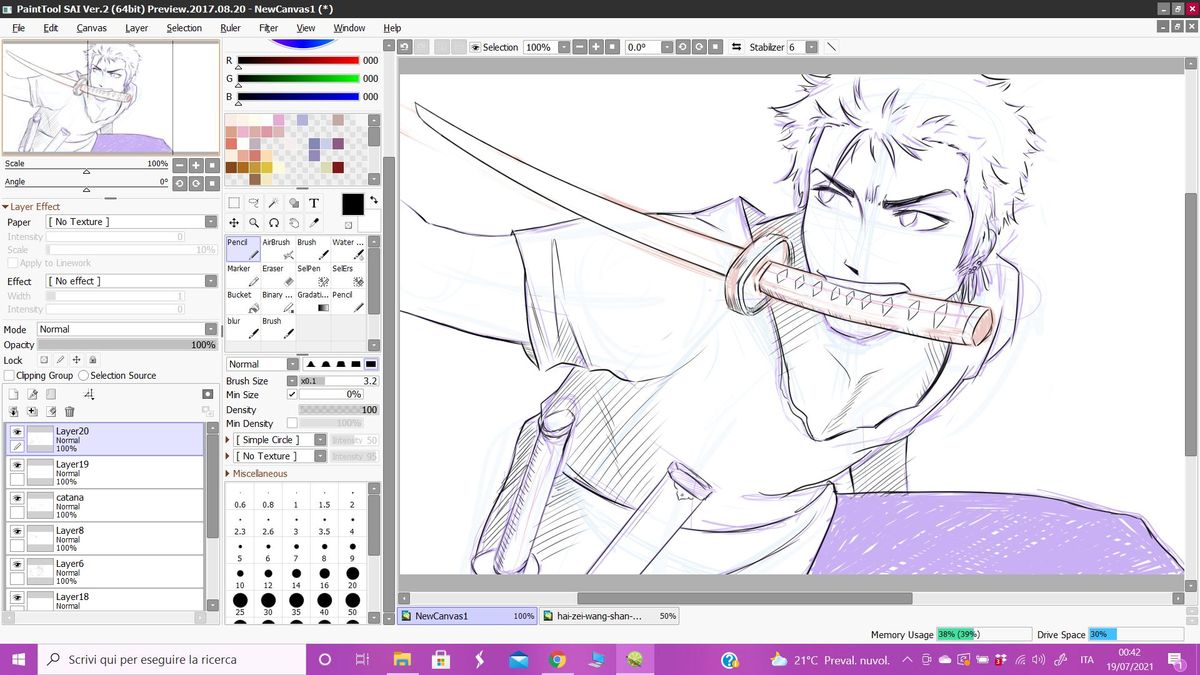Click the black foreground color swatch
The height and width of the screenshot is (675, 1200).
click(353, 204)
